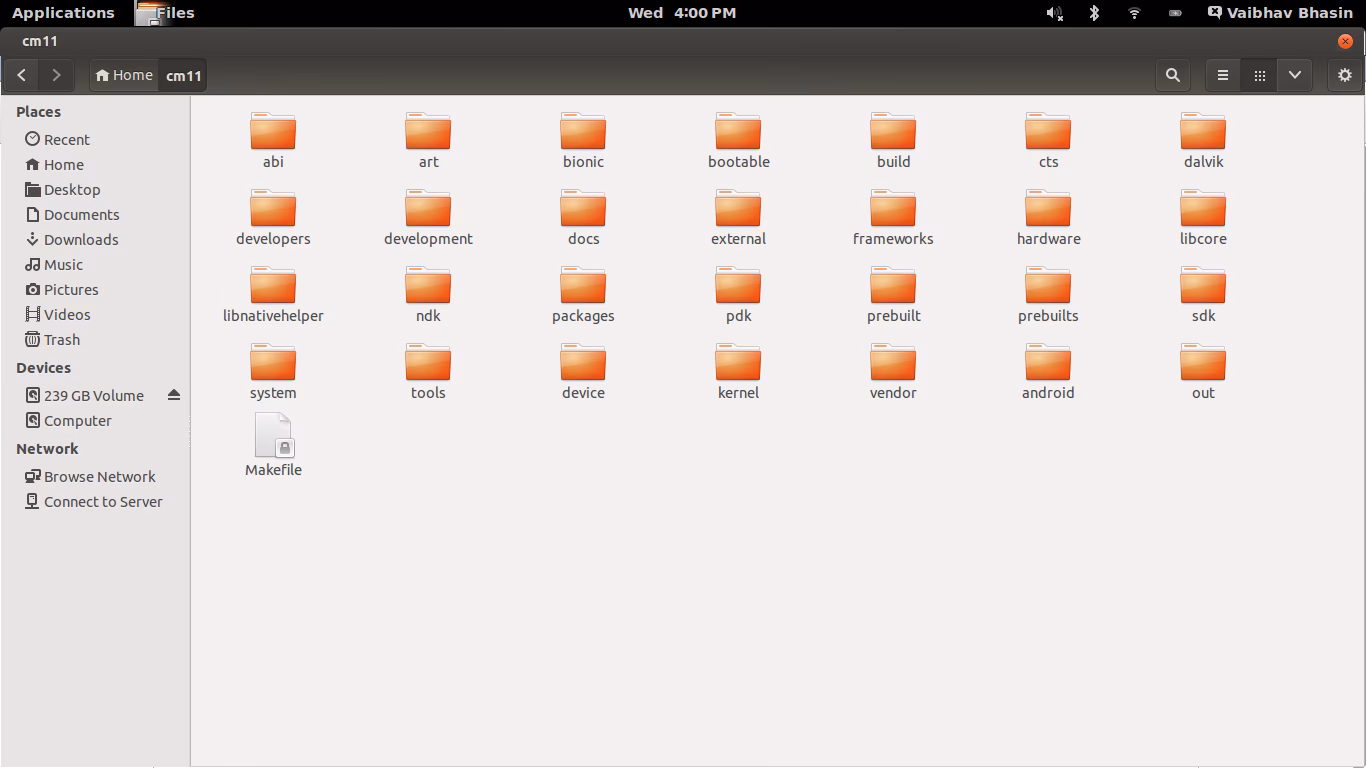Image resolution: width=1366 pixels, height=768 pixels.
Task: Select Connect to Server in sidebar
Action: 102,502
